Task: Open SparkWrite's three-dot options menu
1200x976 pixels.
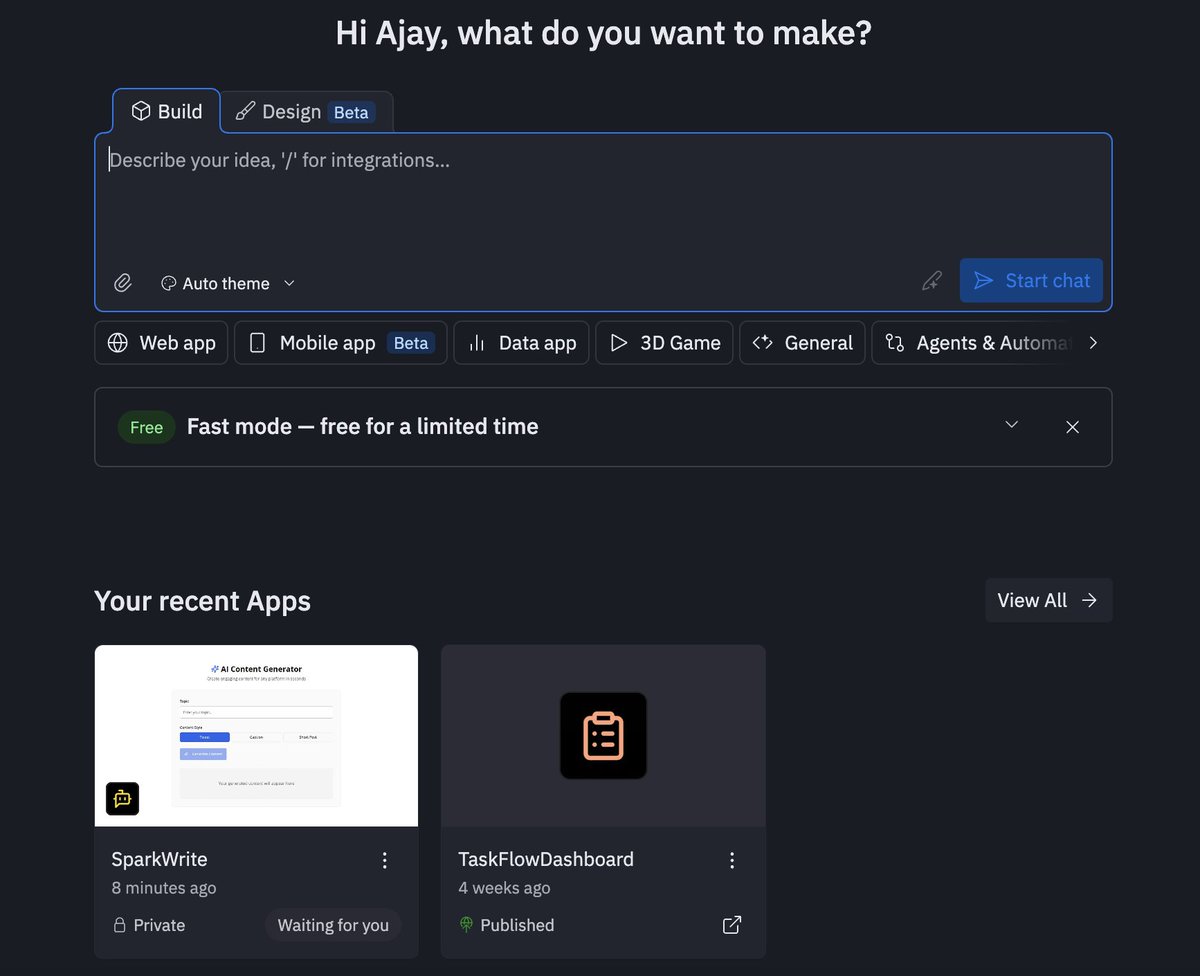Action: [x=384, y=860]
